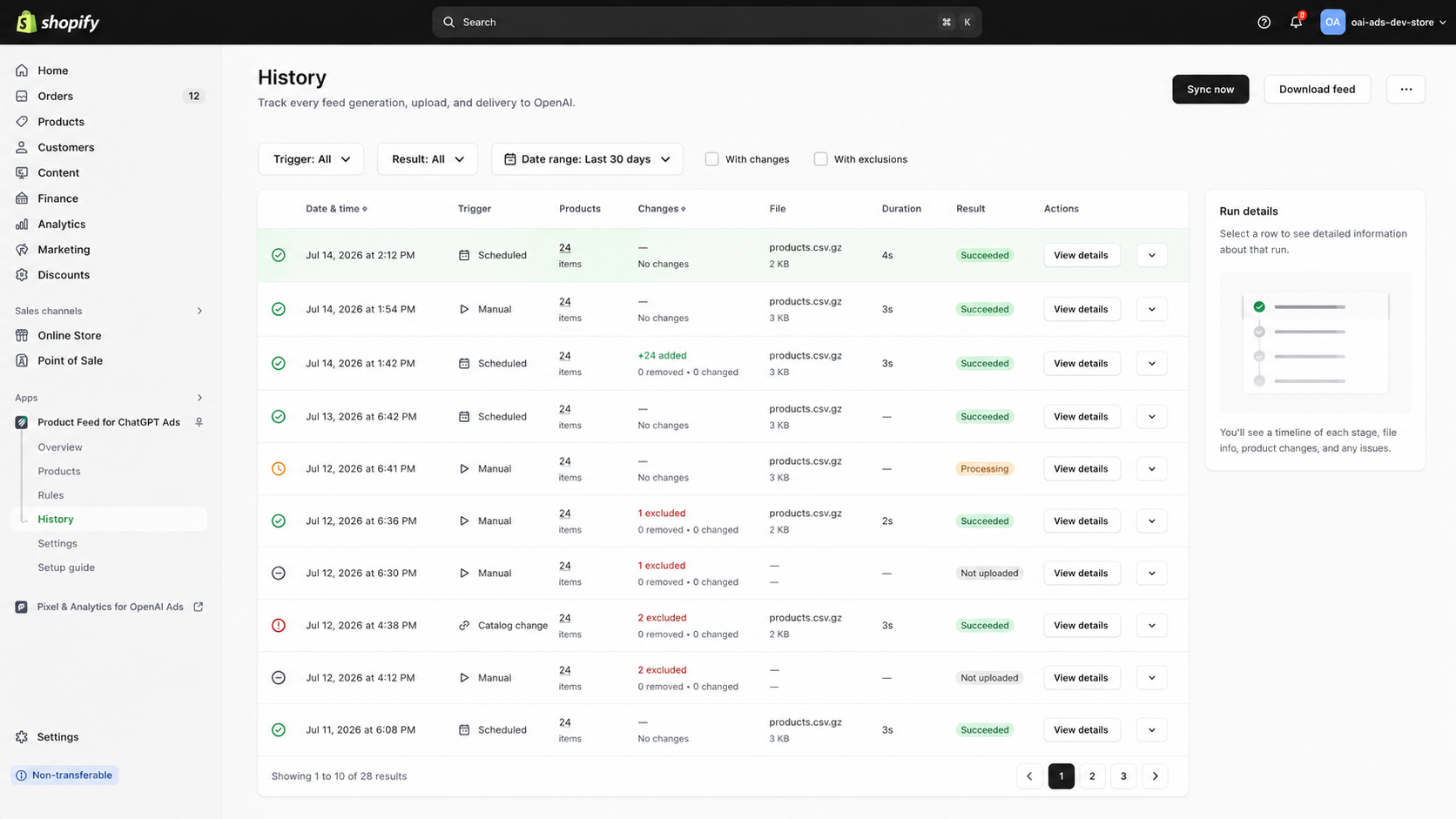Click the Finance bank icon
Viewport: 1456px width, 819px height.
(x=22, y=198)
